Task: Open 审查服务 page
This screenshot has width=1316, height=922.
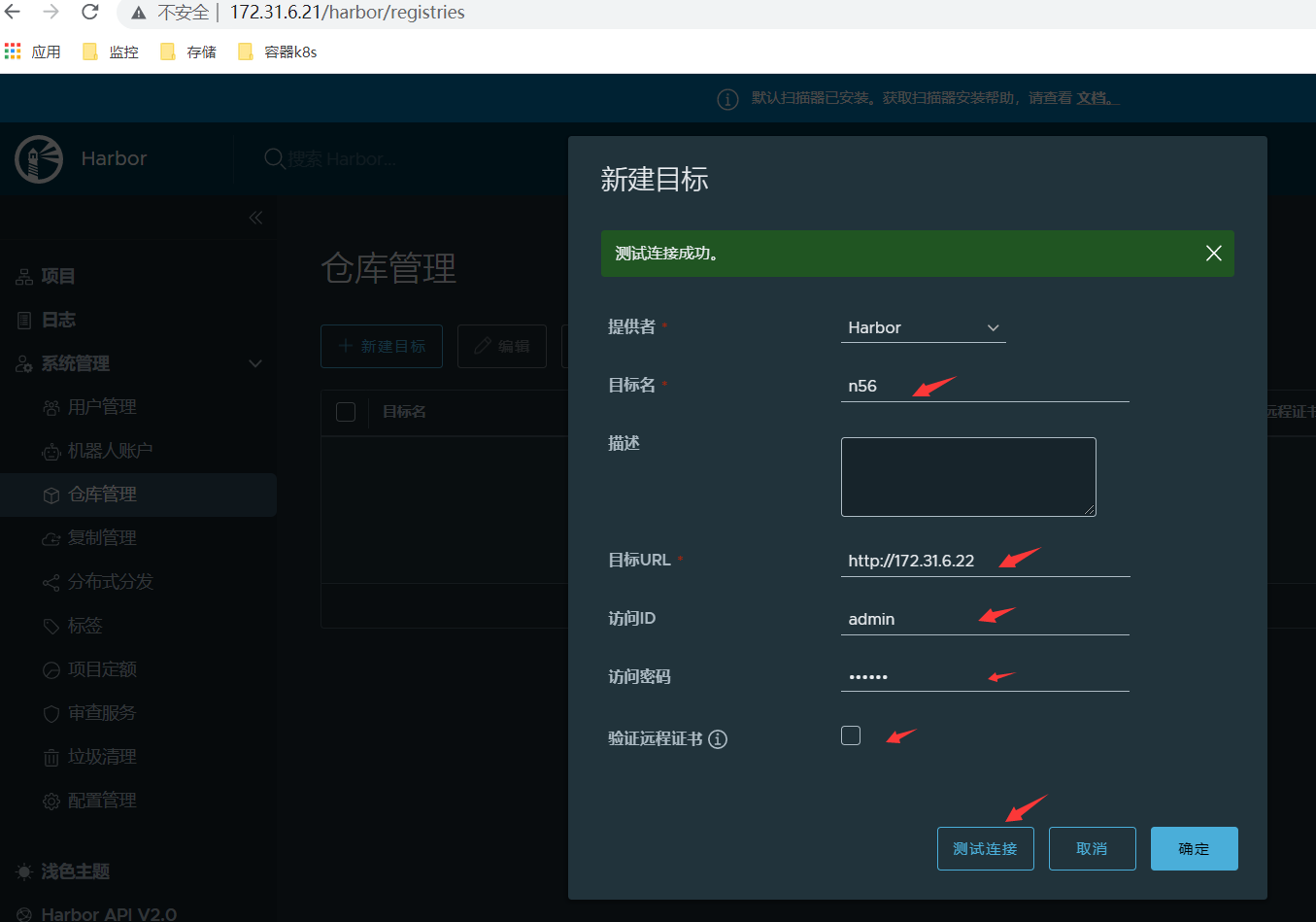Action: coord(102,713)
